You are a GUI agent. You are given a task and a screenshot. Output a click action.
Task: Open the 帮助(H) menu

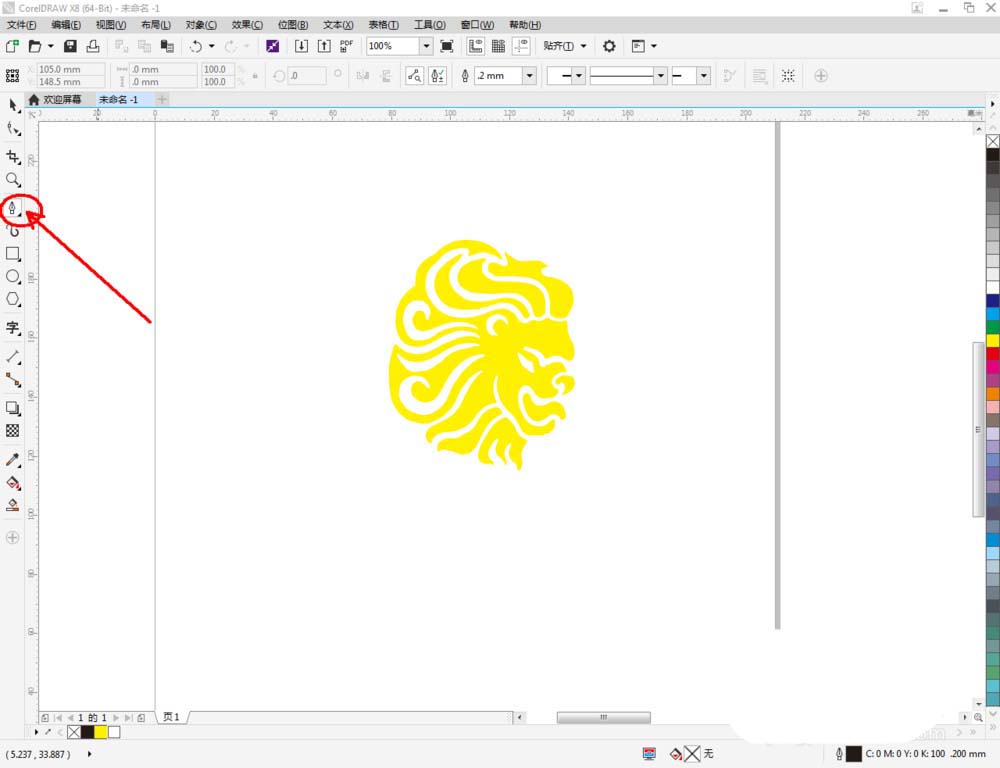pos(525,25)
